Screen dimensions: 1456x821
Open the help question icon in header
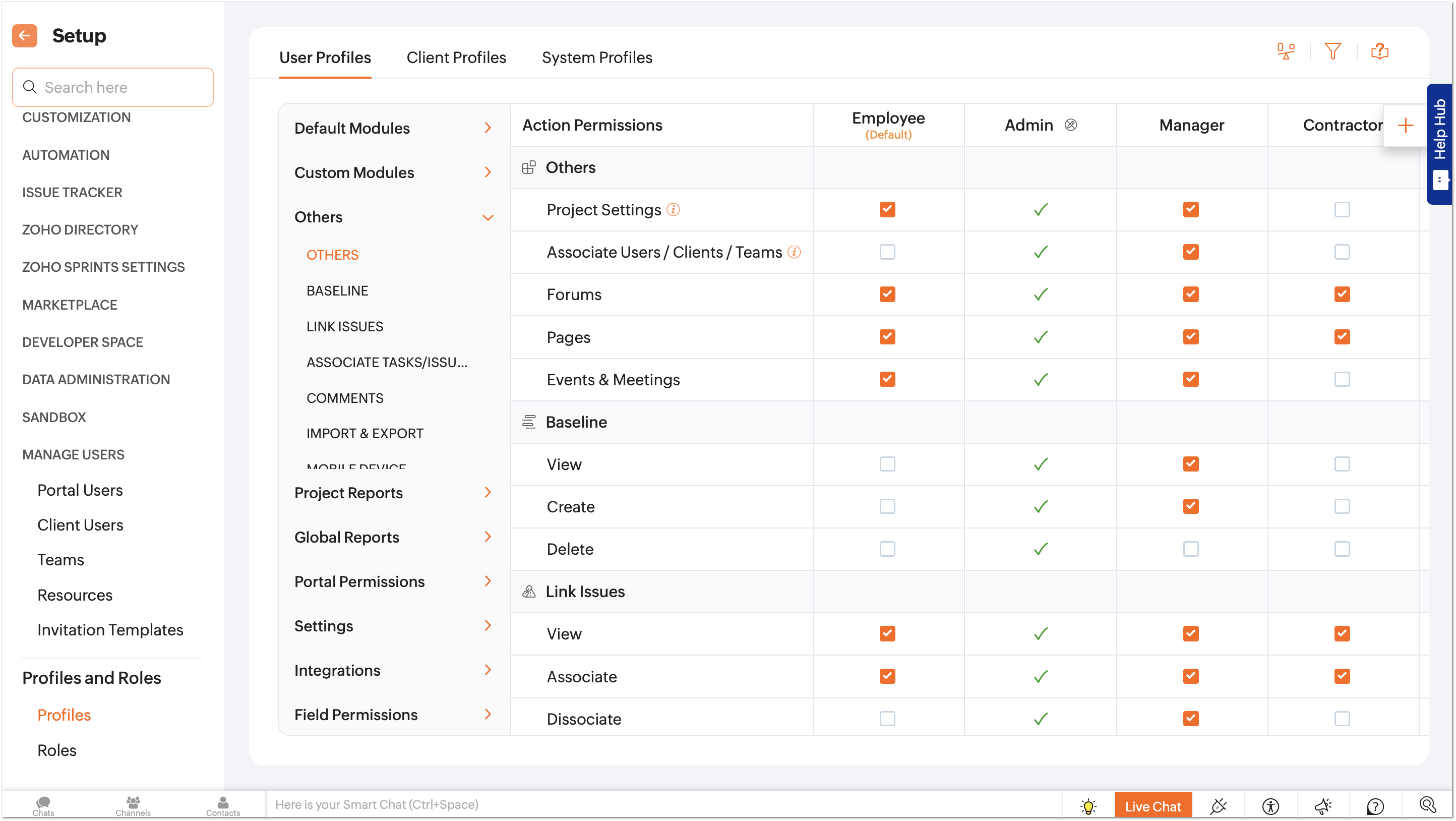(x=1379, y=51)
